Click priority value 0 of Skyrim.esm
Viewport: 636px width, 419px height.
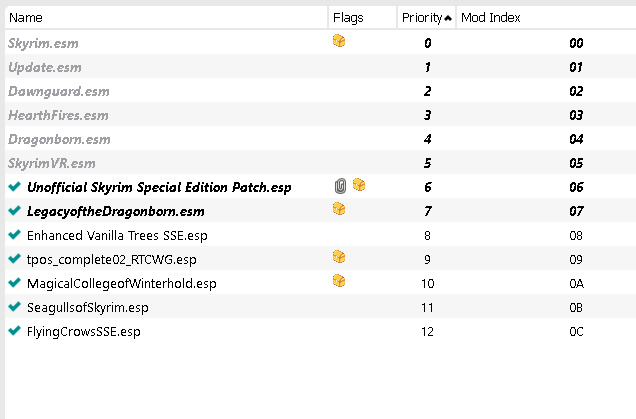coord(428,43)
